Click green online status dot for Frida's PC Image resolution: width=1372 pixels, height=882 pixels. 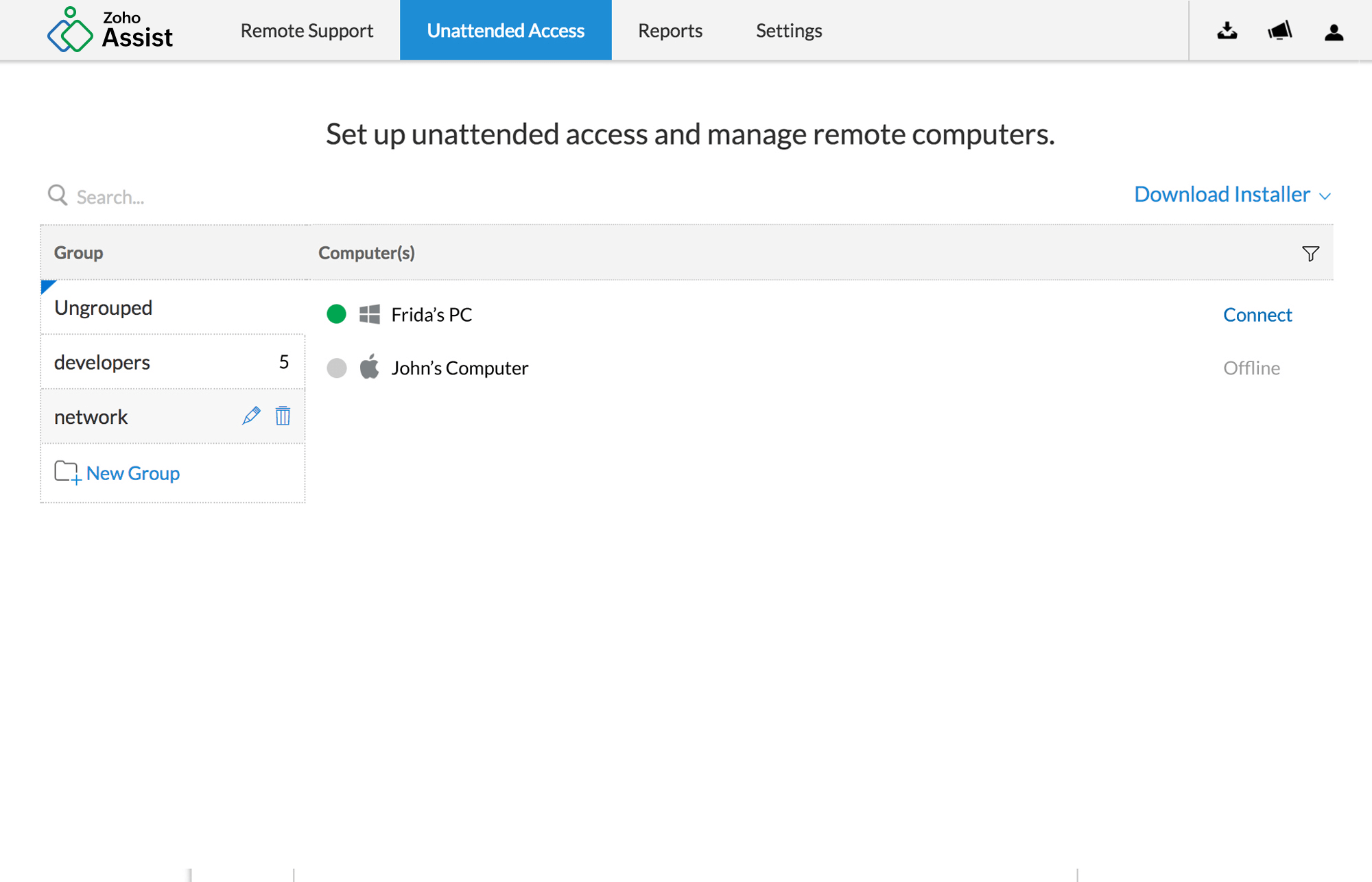pos(336,314)
